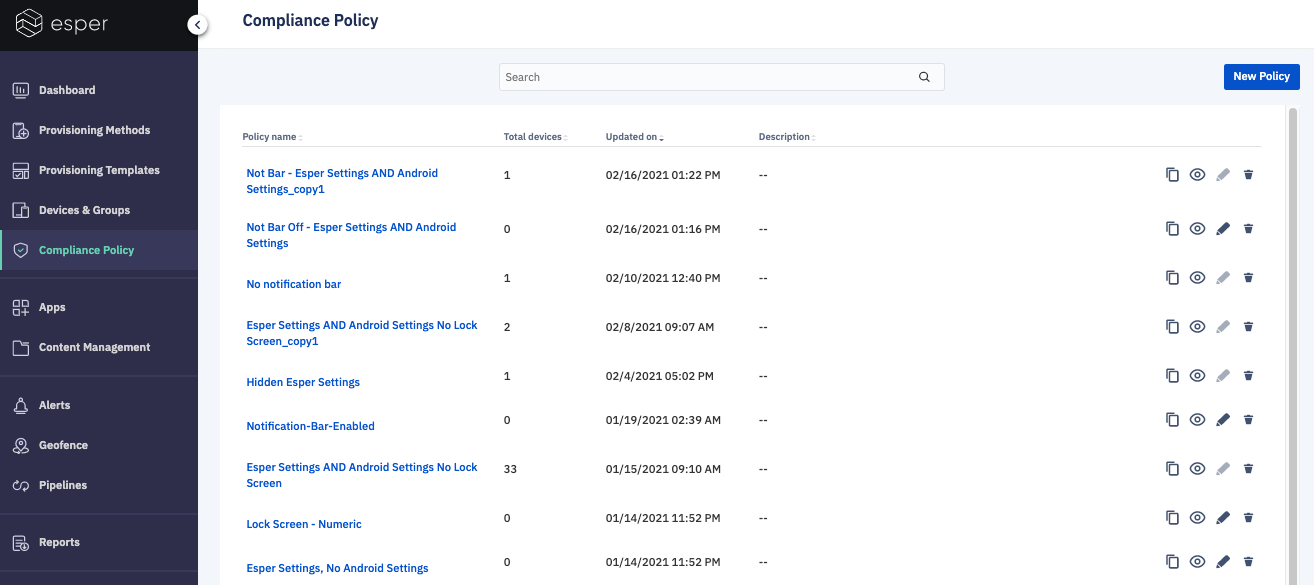This screenshot has height=585, width=1314.
Task: Duplicate the Not Bar - Esper Settings_copy1 policy
Action: (x=1172, y=175)
